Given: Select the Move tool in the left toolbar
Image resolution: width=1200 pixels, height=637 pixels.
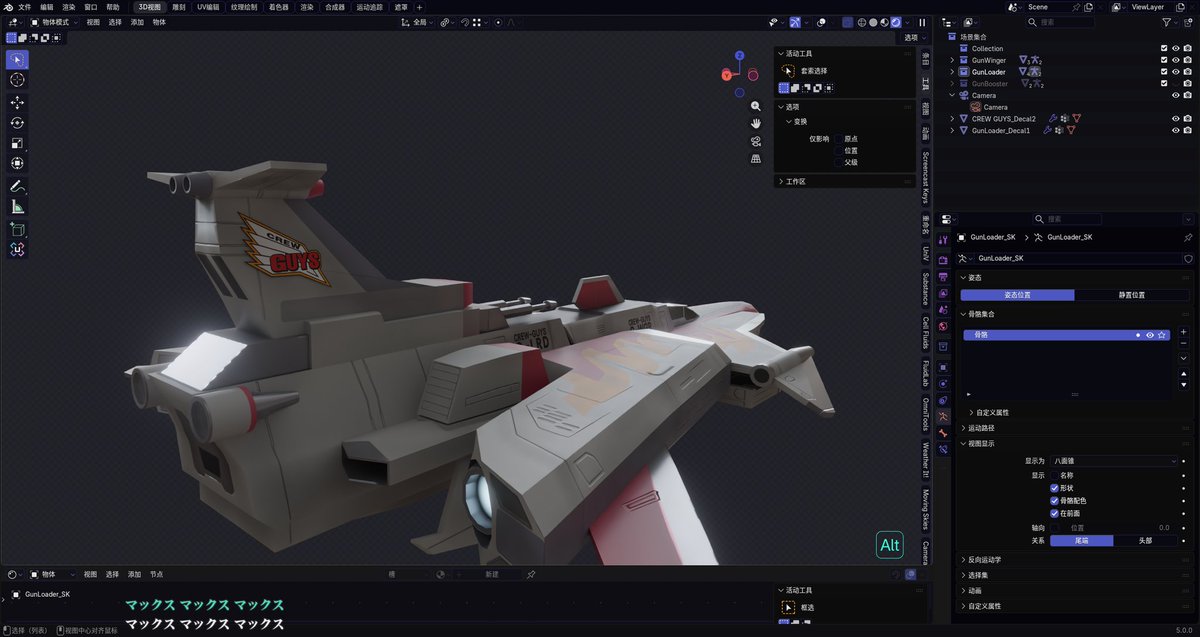Looking at the screenshot, I should pyautogui.click(x=17, y=102).
